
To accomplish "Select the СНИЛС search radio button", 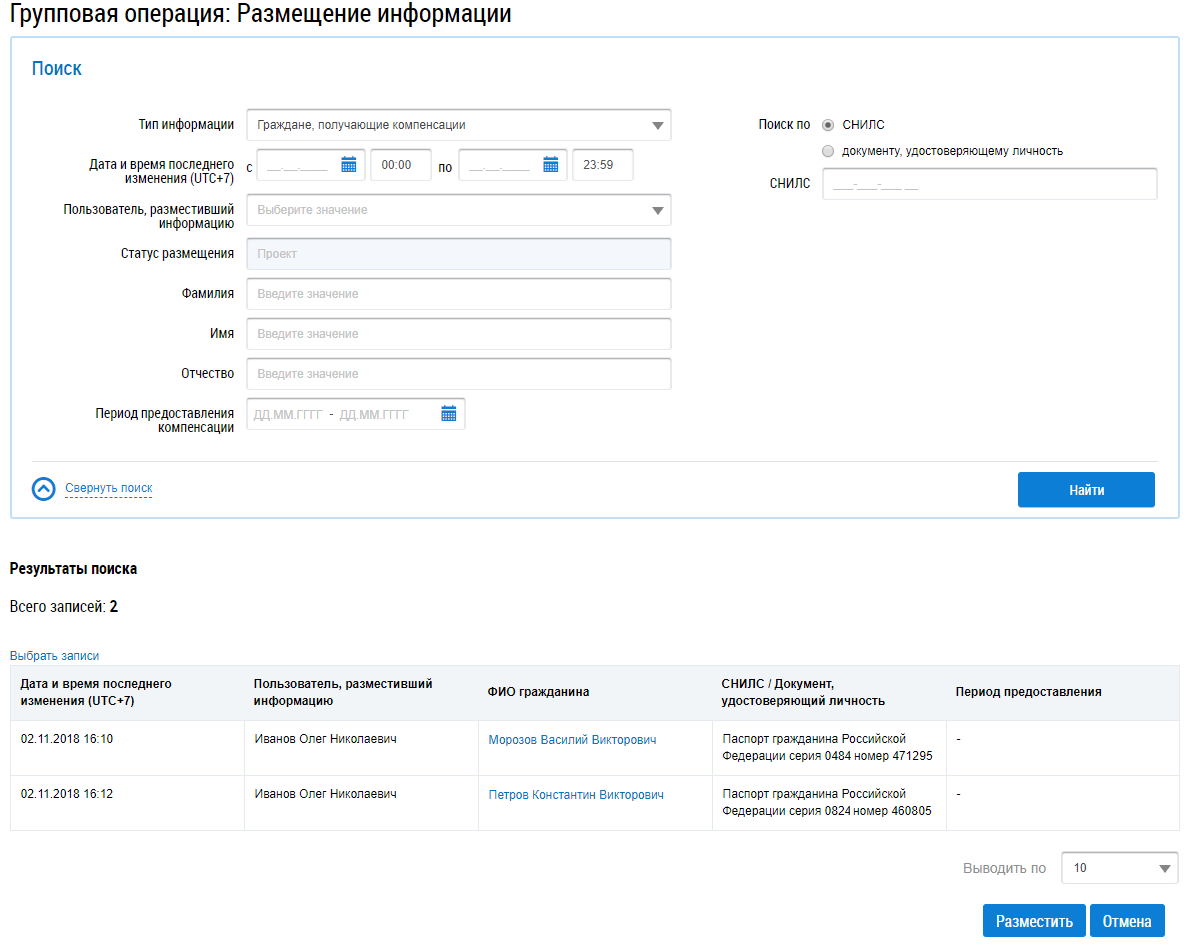I will click(827, 125).
